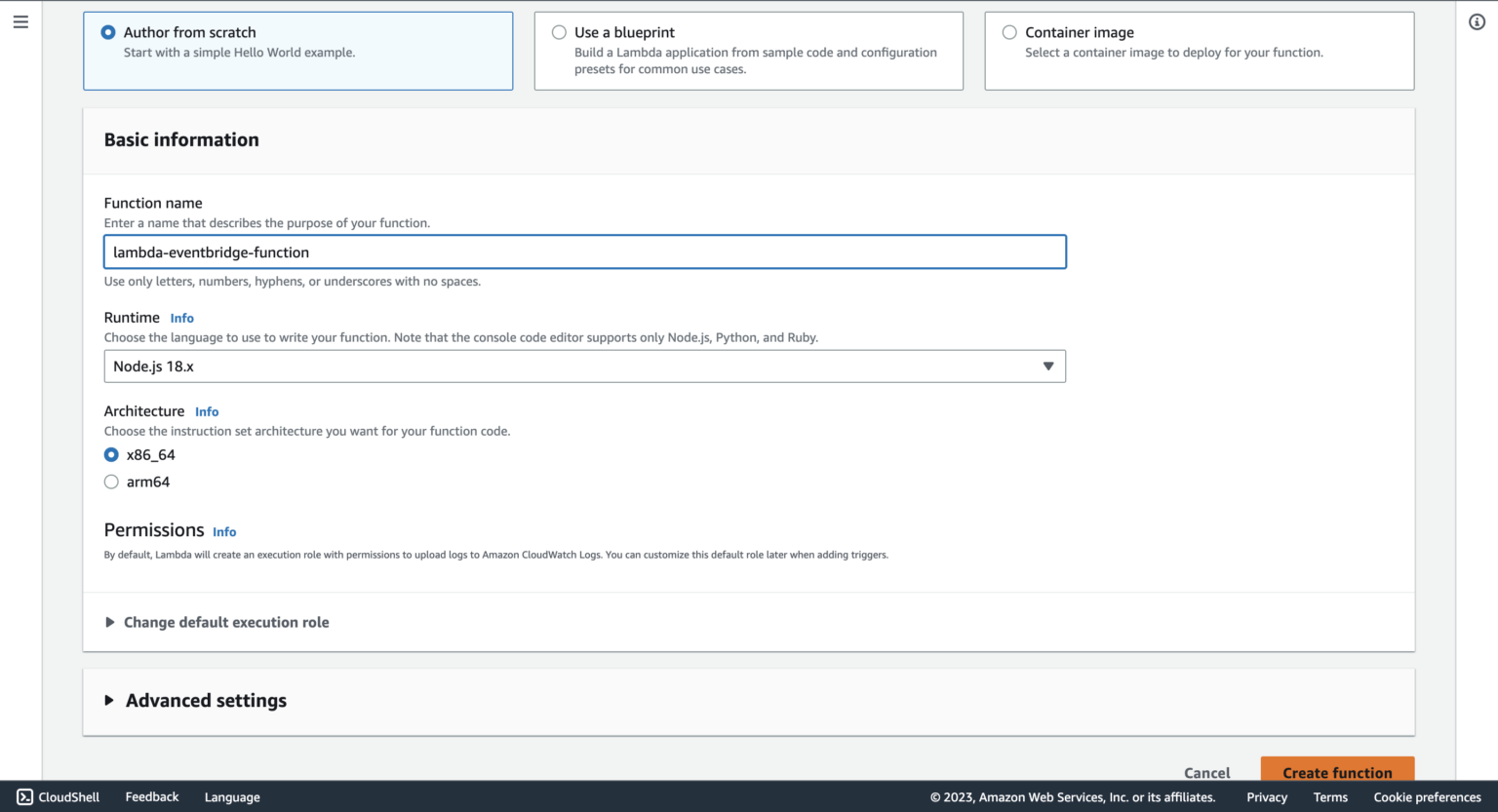This screenshot has width=1498, height=812.
Task: Open the Architecture Info link
Action: [x=207, y=411]
